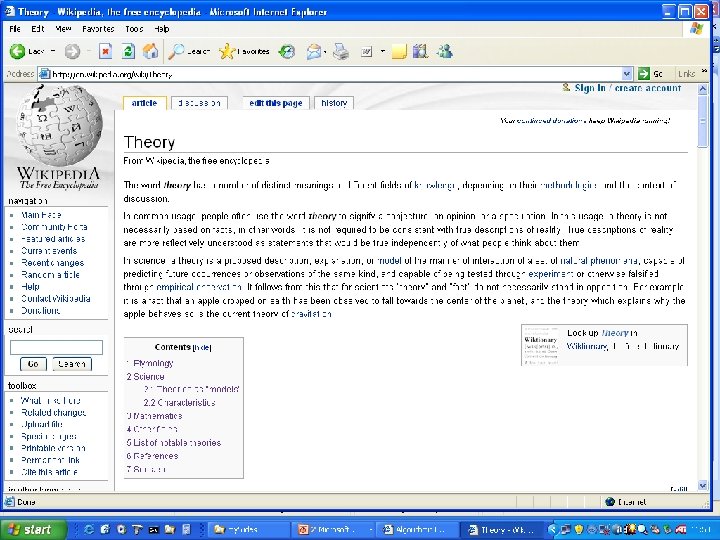Open the Random article sidebar link
720x540 pixels.
point(50,275)
